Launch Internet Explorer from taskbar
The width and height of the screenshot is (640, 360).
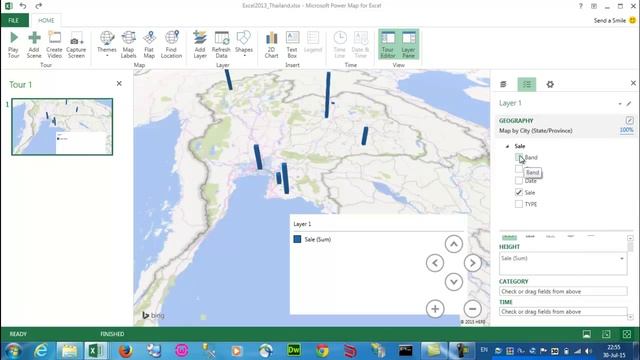[41, 351]
